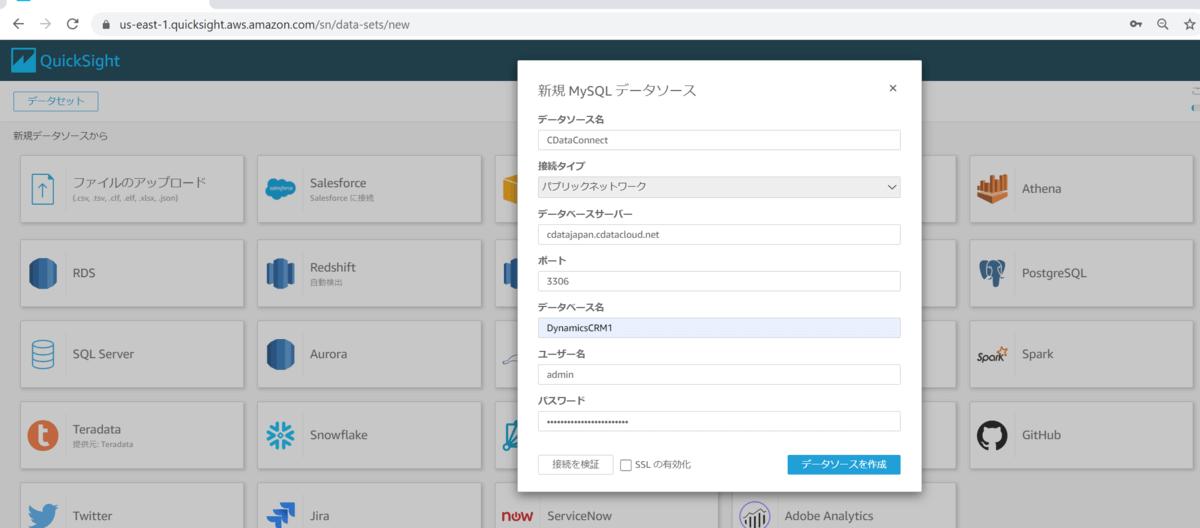
Task: Choose the Snowflake icon
Action: pos(281,435)
